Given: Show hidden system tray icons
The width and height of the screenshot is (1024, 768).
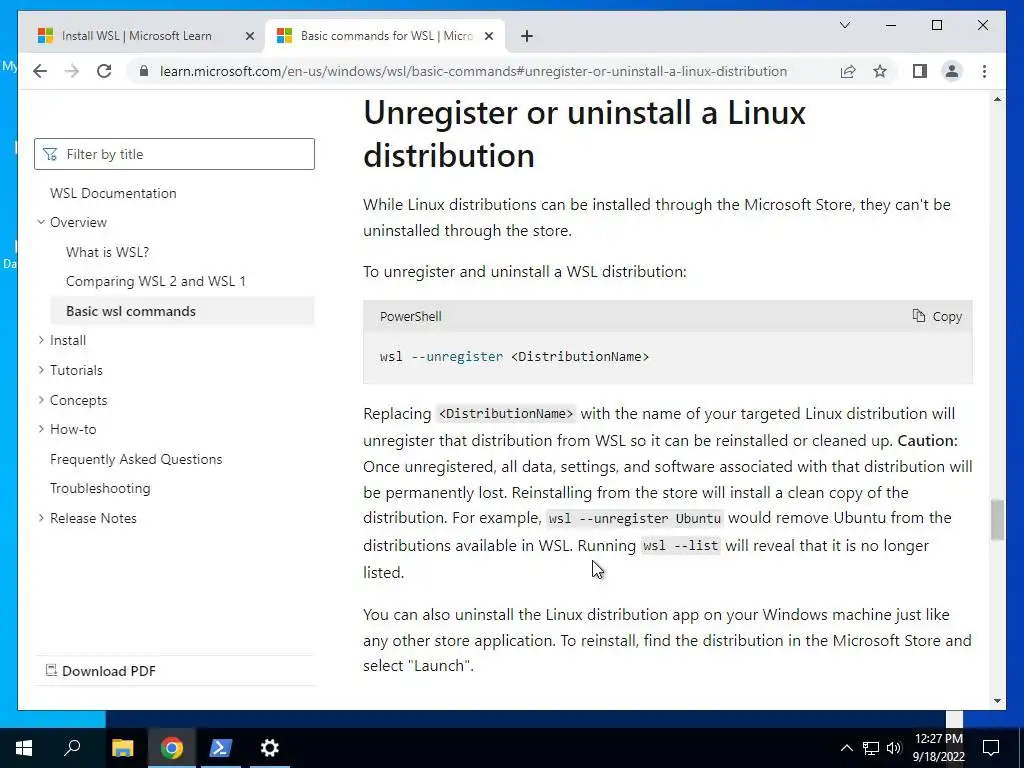Looking at the screenshot, I should pos(846,748).
